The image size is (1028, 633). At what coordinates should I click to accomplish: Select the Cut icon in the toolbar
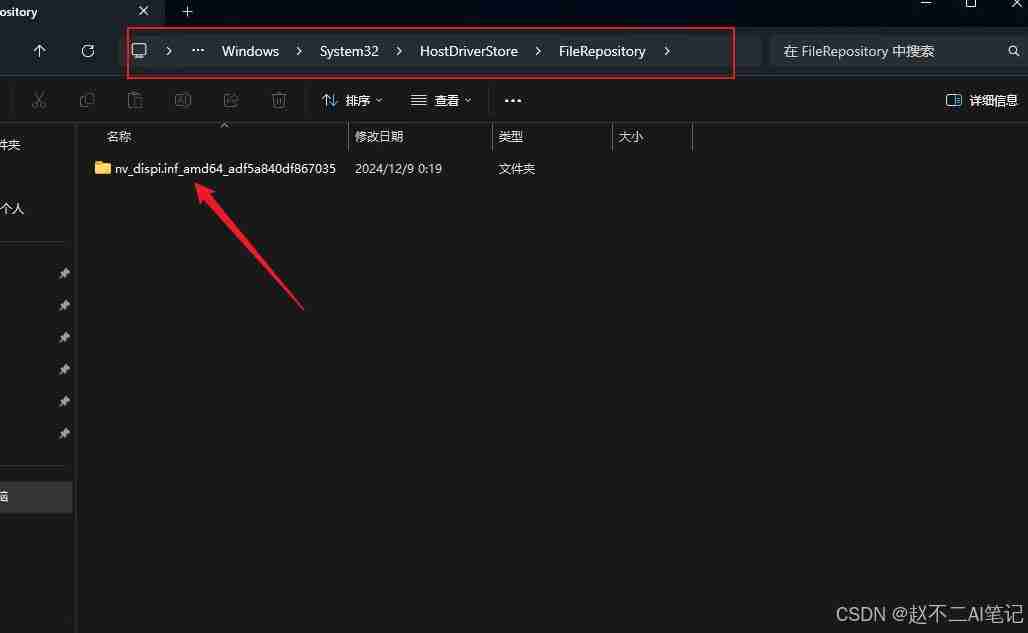pyautogui.click(x=39, y=100)
